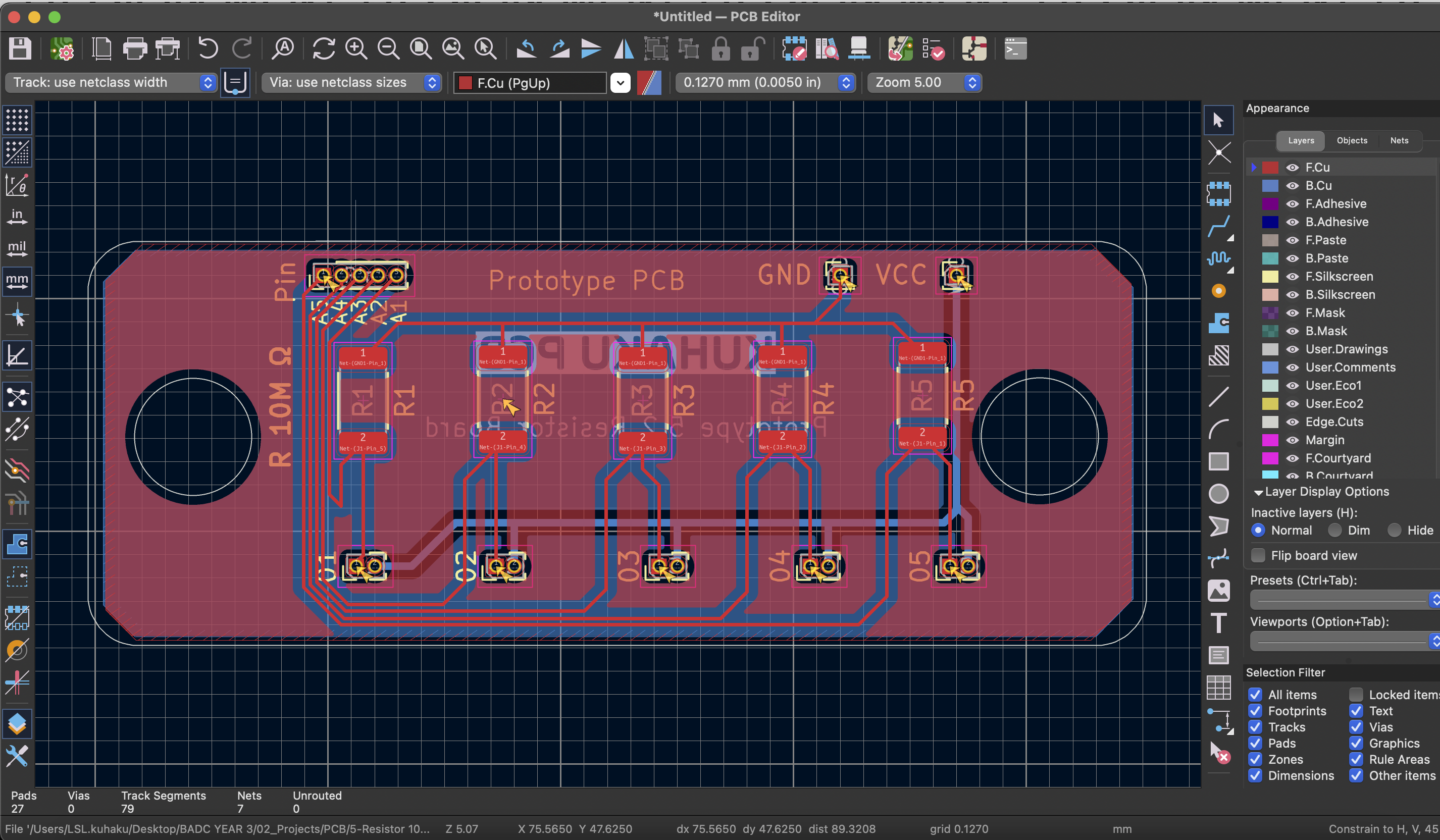Image resolution: width=1440 pixels, height=840 pixels.
Task: Save the current board
Action: coord(19,48)
